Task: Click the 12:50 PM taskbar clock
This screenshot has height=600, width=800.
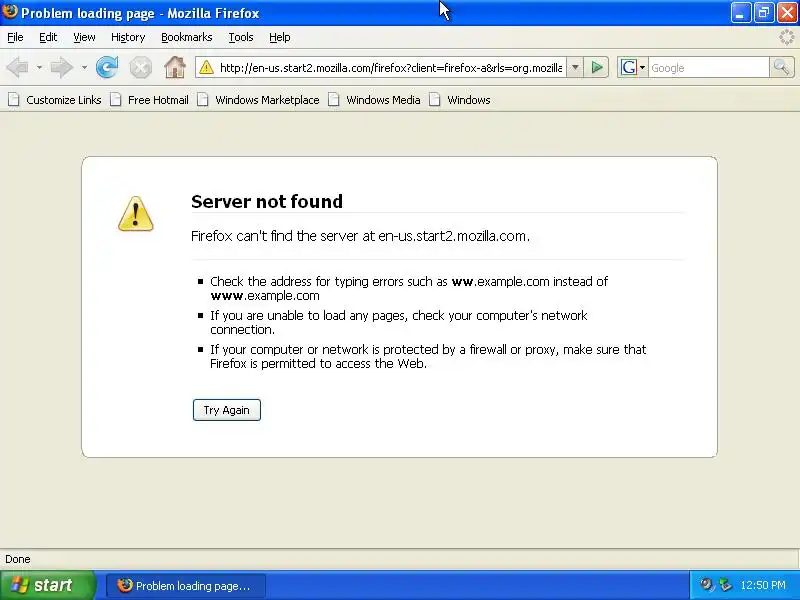Action: coord(763,585)
